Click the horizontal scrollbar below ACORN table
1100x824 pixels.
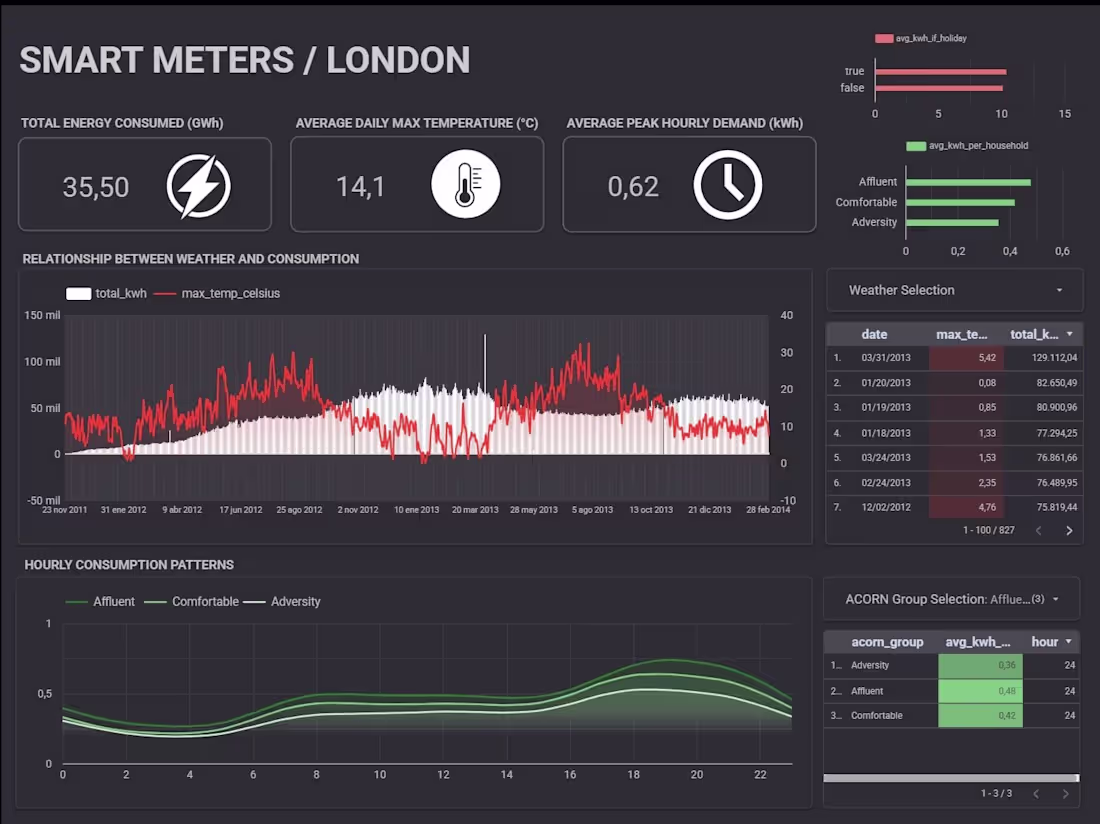(x=950, y=775)
